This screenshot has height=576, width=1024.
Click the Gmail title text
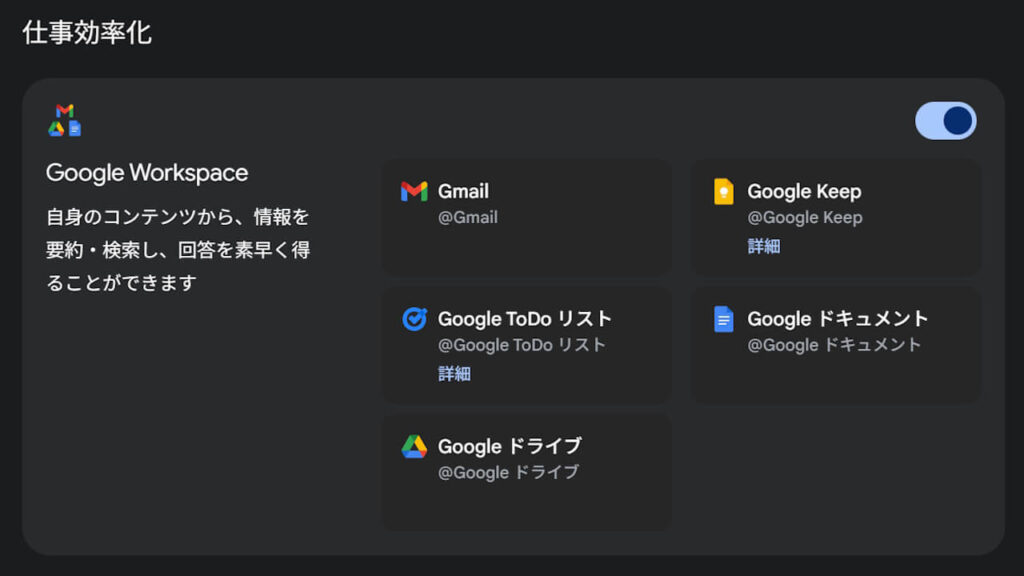click(463, 191)
